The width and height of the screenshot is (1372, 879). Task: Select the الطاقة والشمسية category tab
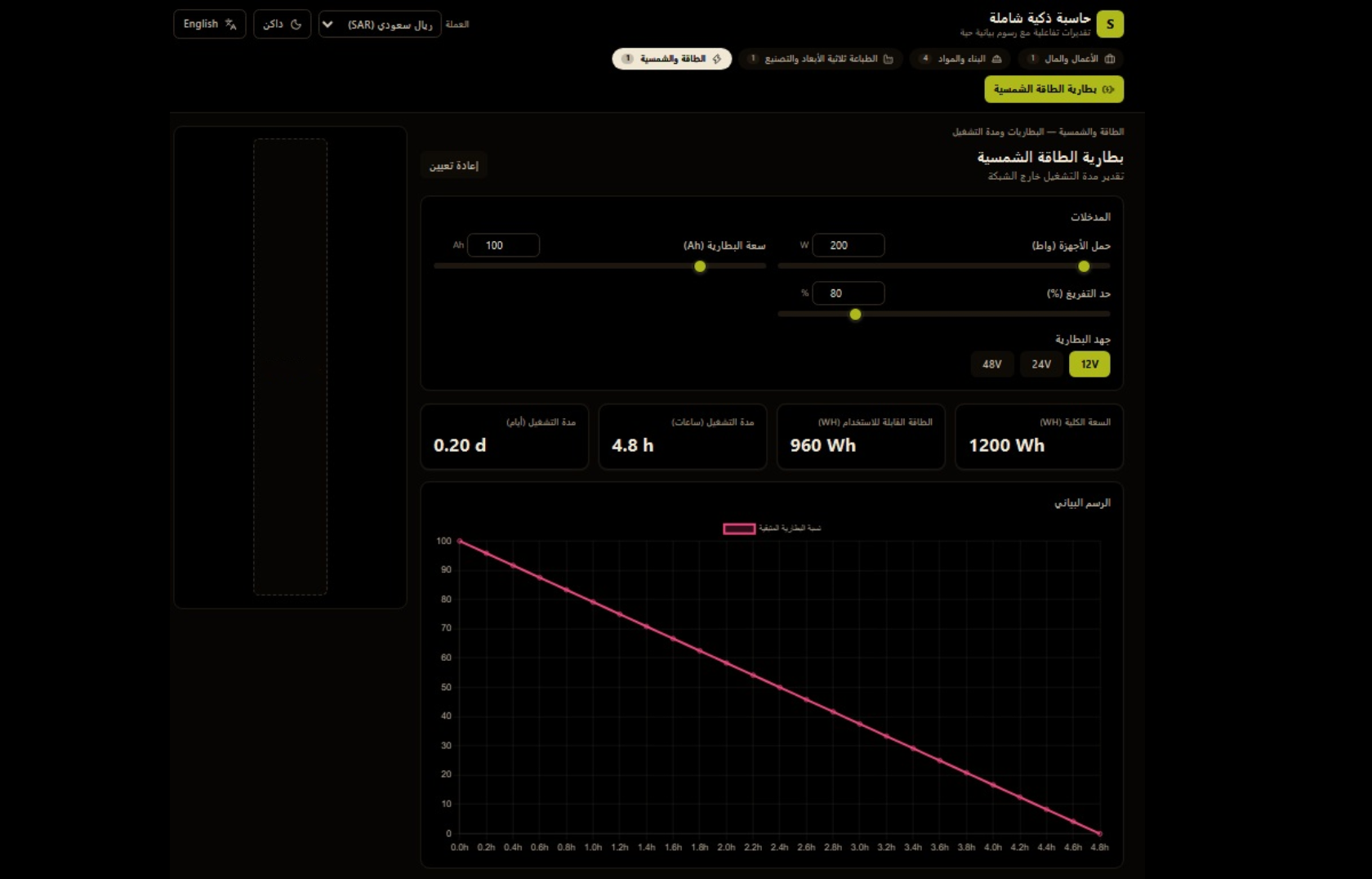[x=672, y=59]
